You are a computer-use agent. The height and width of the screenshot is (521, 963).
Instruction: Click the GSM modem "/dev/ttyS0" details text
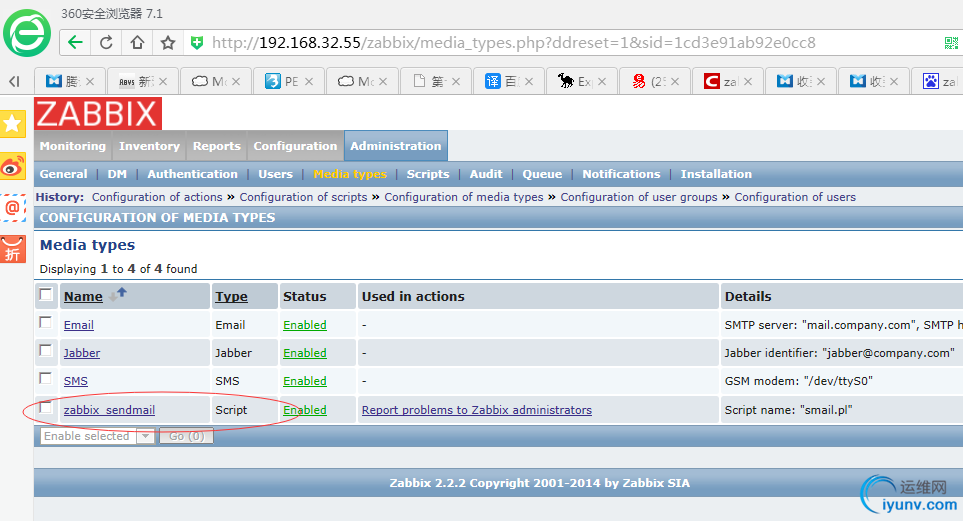[798, 381]
